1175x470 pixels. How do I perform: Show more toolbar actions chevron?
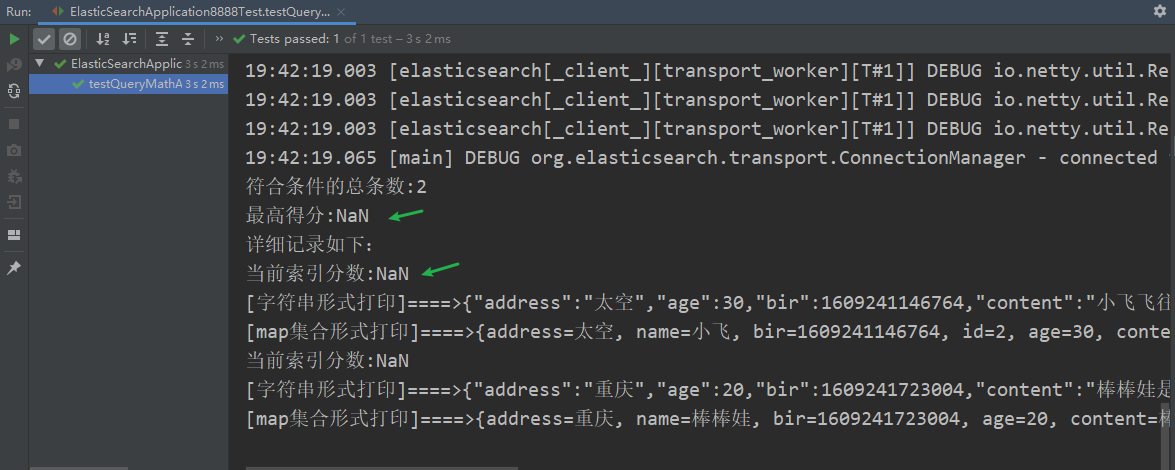219,39
